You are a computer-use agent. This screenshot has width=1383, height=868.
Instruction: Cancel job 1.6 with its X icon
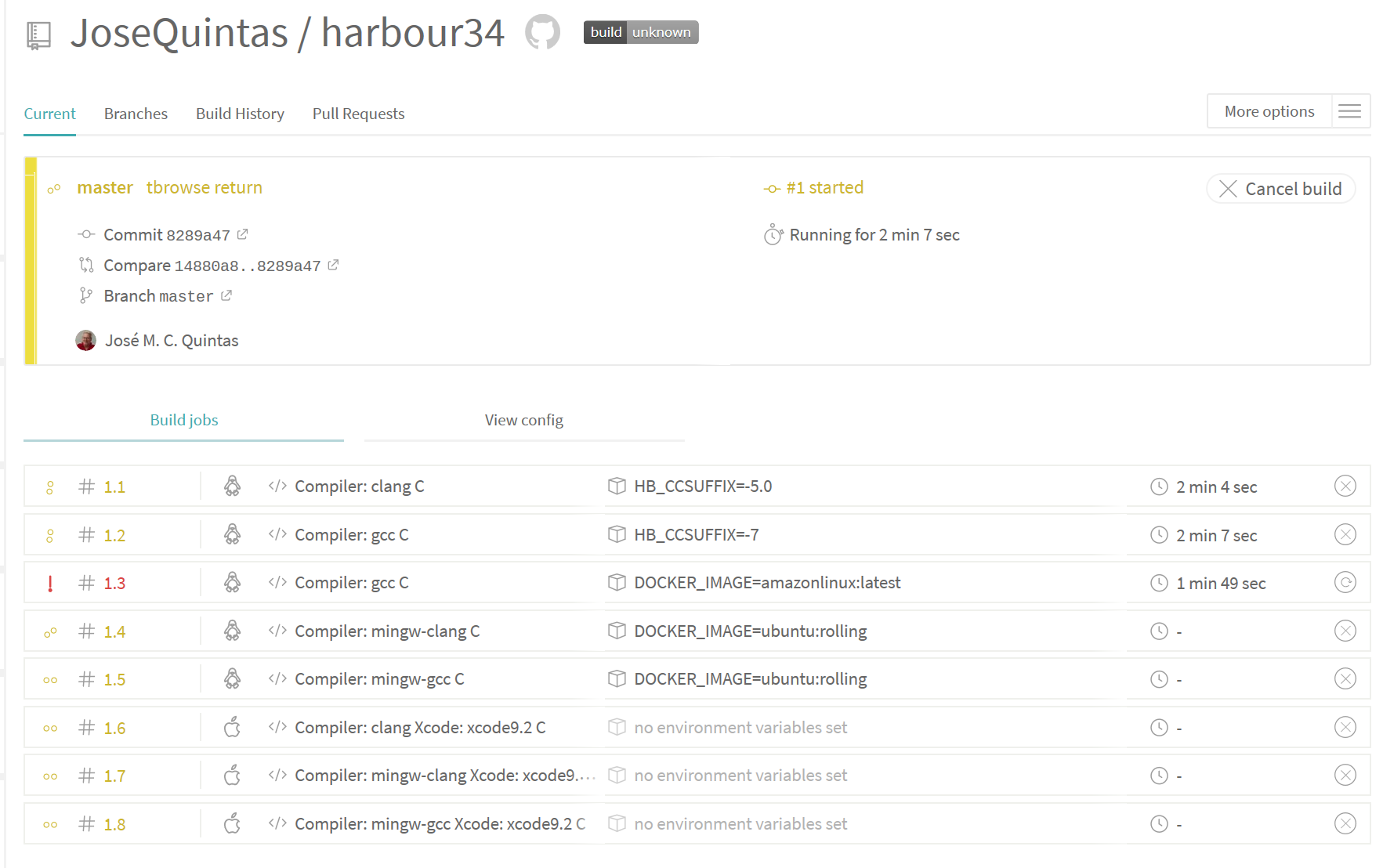pyautogui.click(x=1345, y=728)
